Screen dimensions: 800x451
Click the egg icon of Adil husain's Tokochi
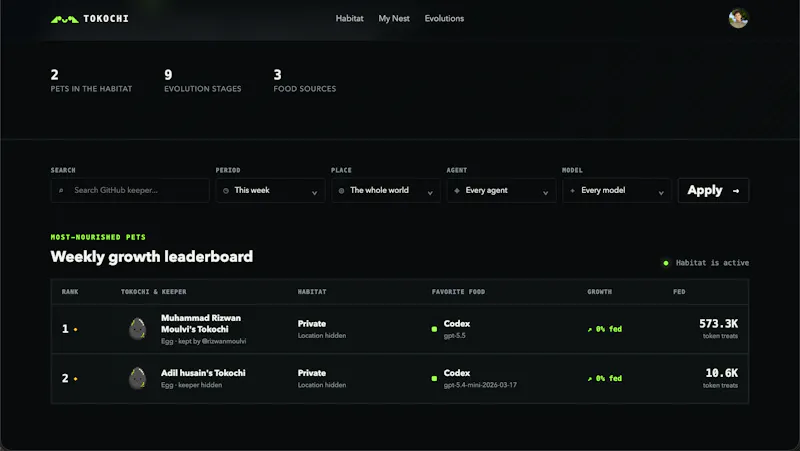tap(137, 378)
